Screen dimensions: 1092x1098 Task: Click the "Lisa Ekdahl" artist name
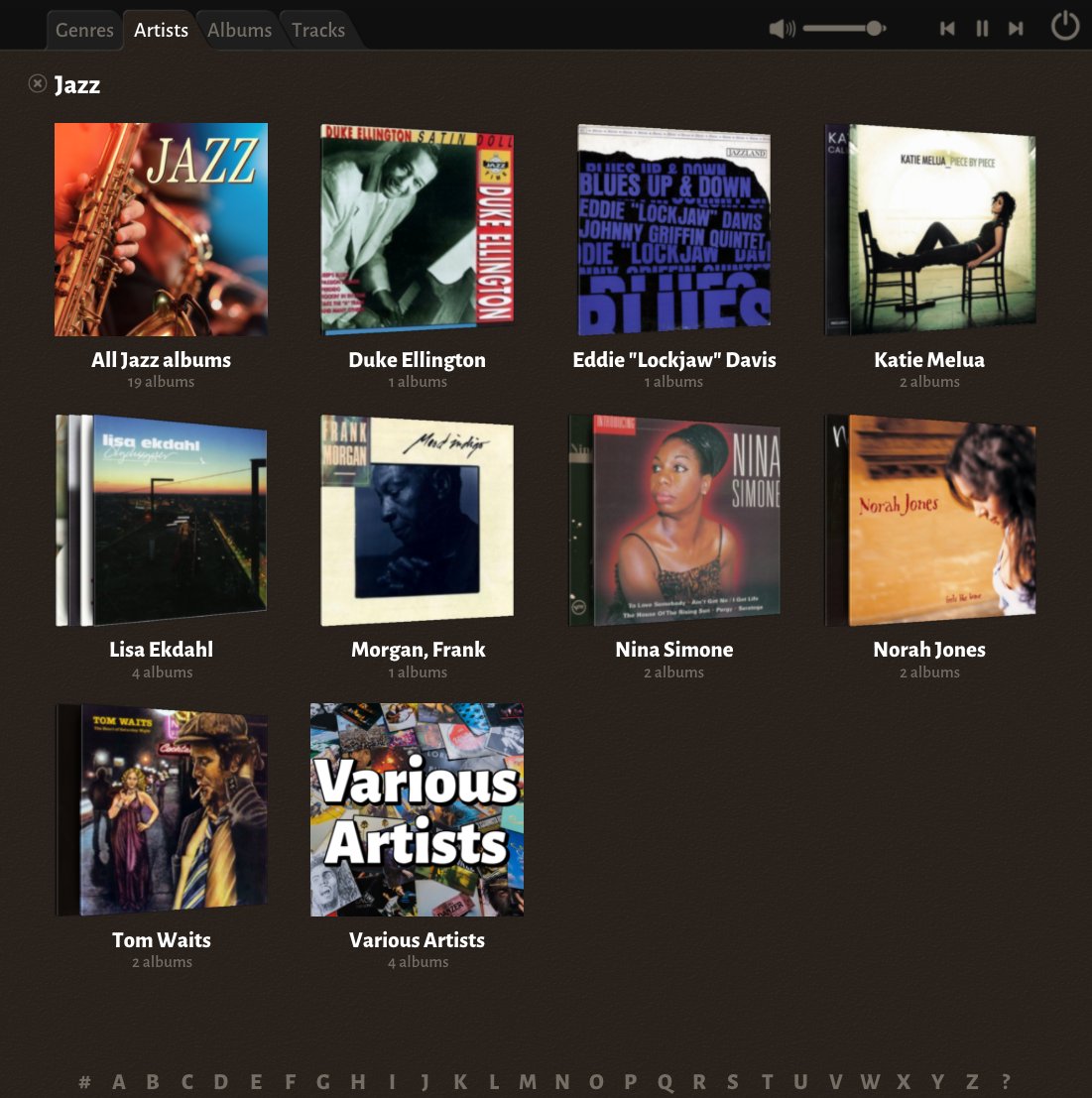[161, 650]
